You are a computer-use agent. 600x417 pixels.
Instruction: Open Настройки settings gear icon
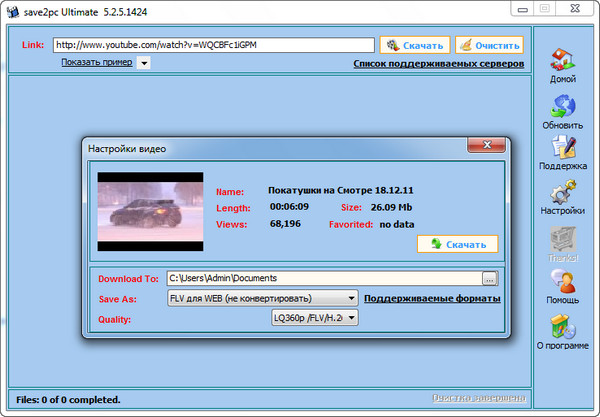point(563,192)
